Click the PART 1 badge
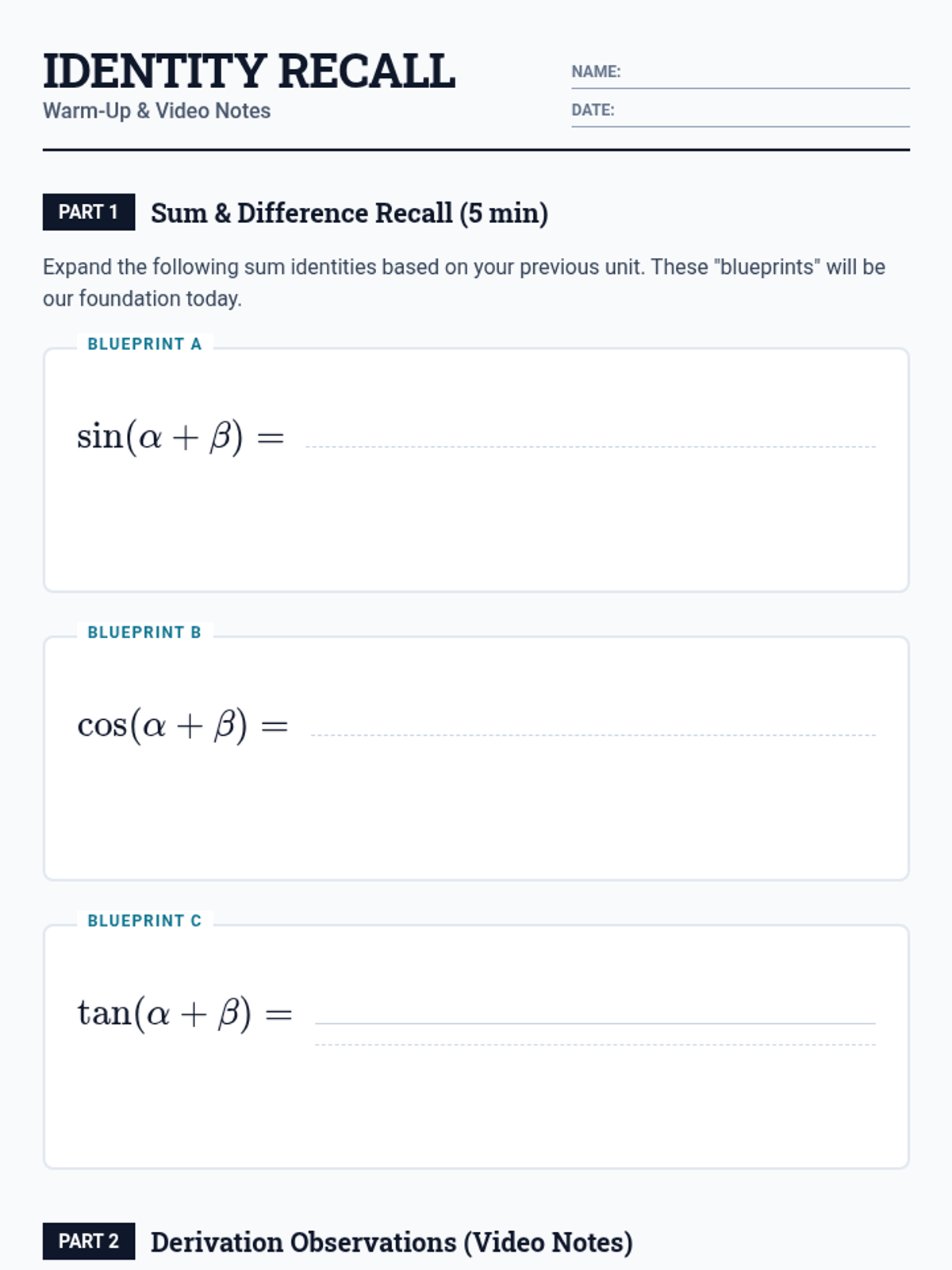The height and width of the screenshot is (1270, 952). point(89,212)
